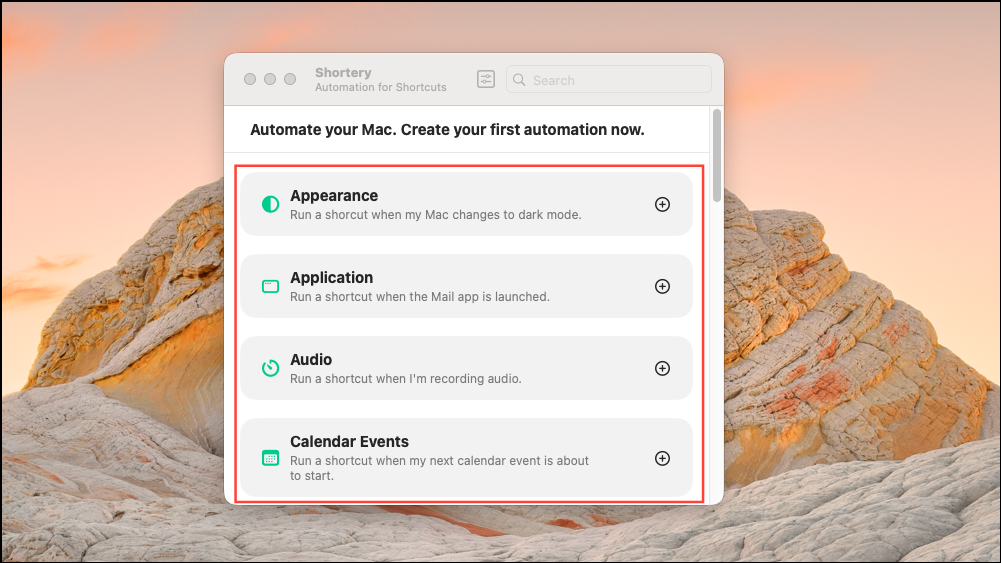Click the Application window icon
The height and width of the screenshot is (563, 1001).
[270, 286]
